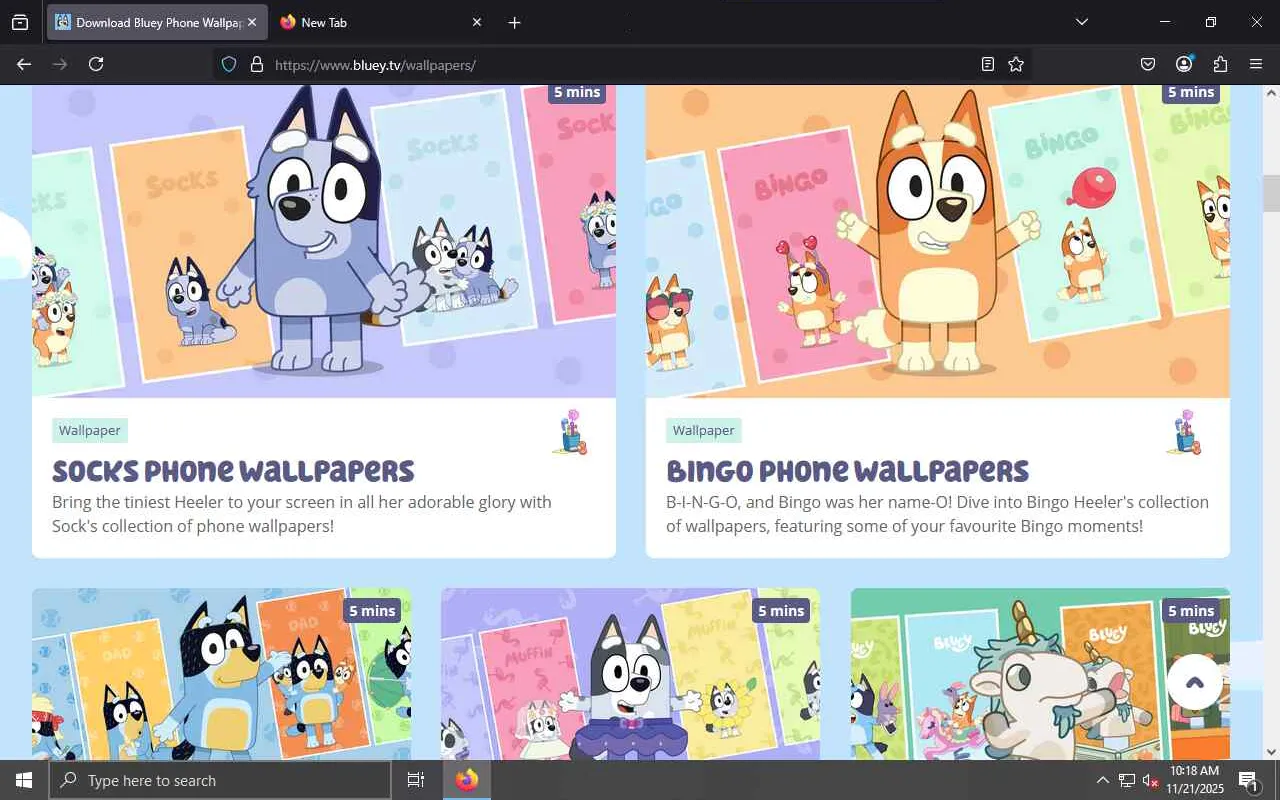Click the Socks wallpapers card image
The image size is (1280, 800).
324,241
